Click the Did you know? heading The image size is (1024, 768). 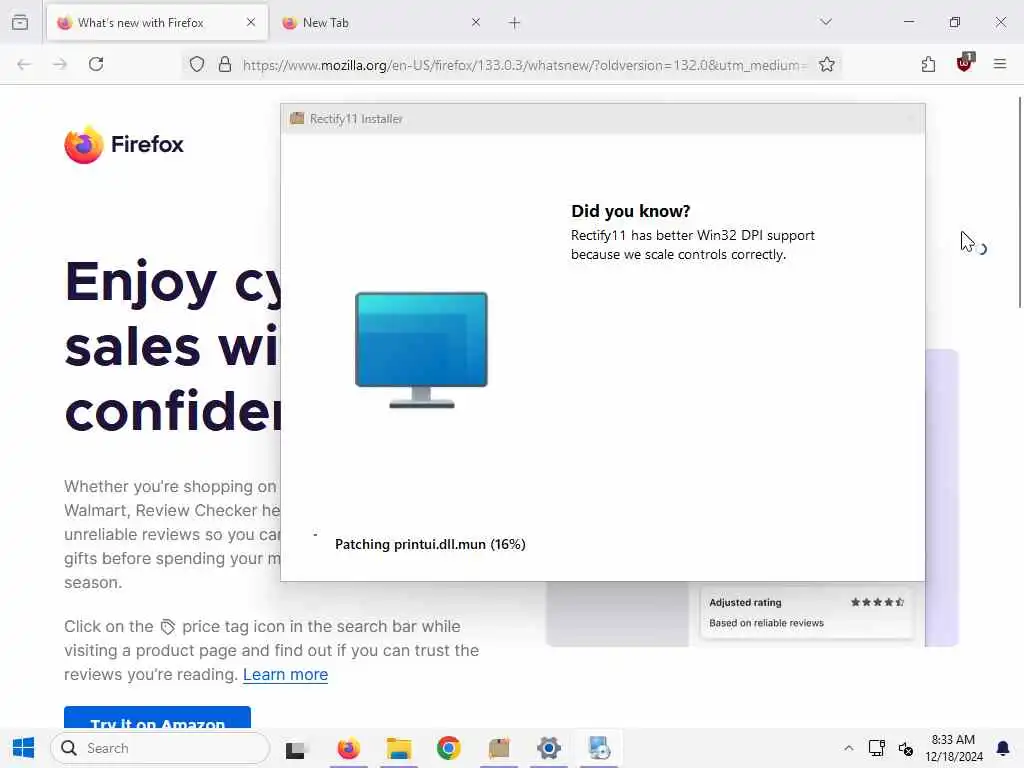coord(630,211)
